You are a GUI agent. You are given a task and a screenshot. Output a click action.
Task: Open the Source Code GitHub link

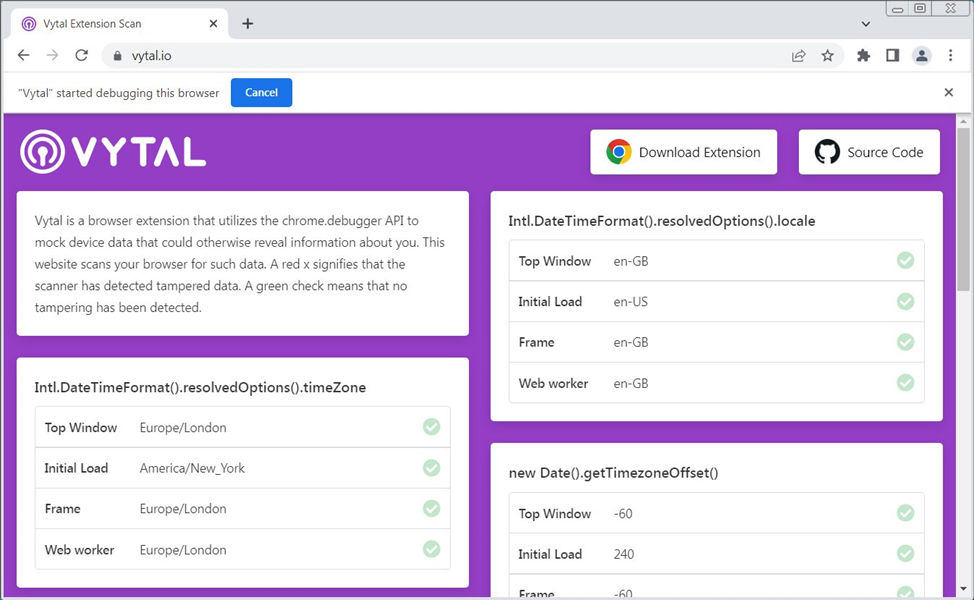pyautogui.click(x=869, y=152)
